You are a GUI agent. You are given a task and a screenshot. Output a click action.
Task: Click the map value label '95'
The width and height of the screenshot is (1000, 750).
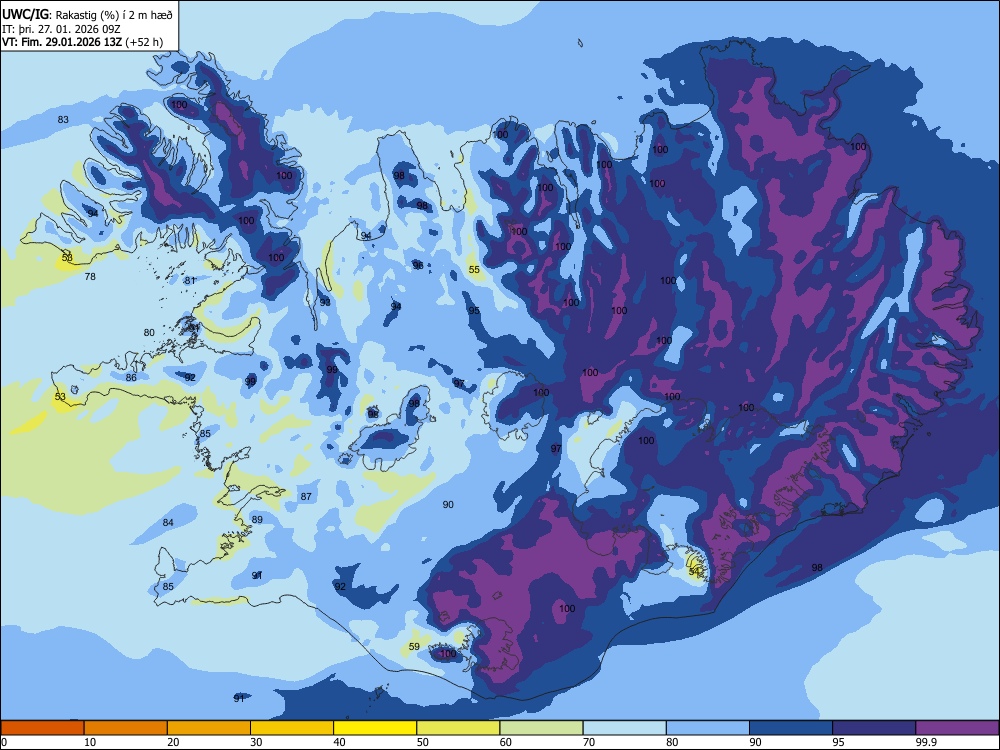click(x=474, y=311)
